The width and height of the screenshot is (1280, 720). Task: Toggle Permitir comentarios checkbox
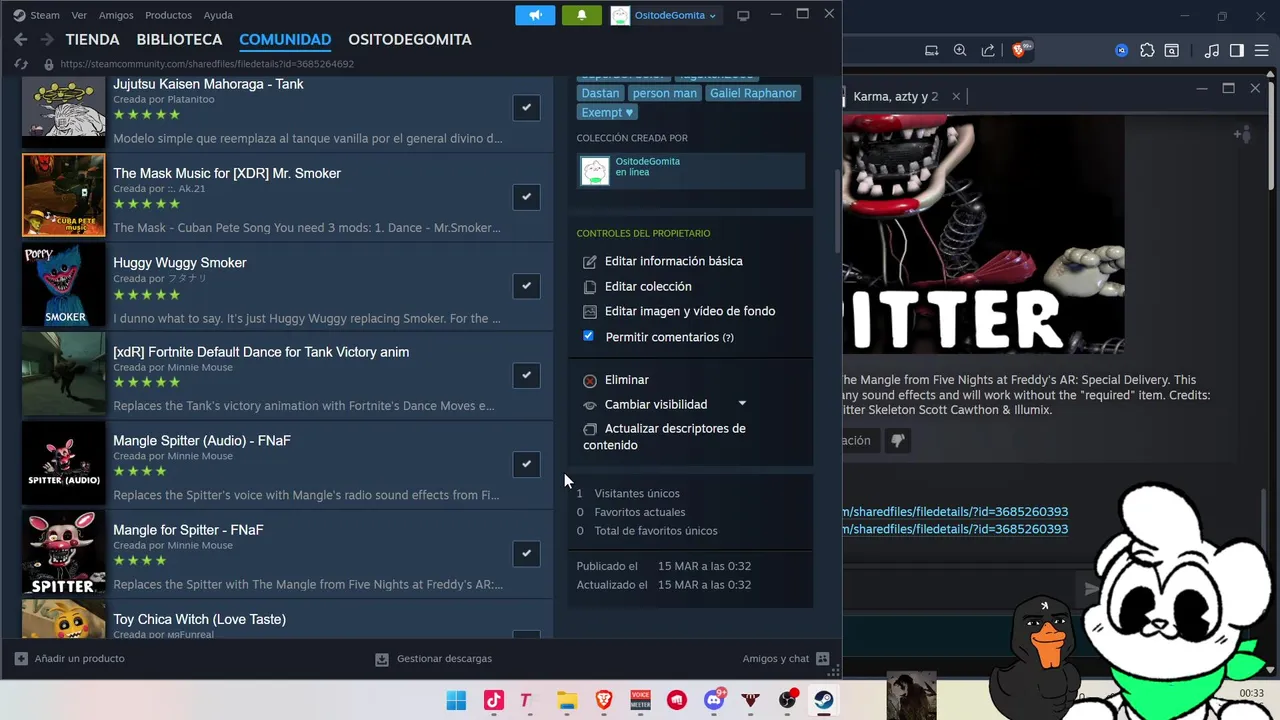(x=588, y=336)
